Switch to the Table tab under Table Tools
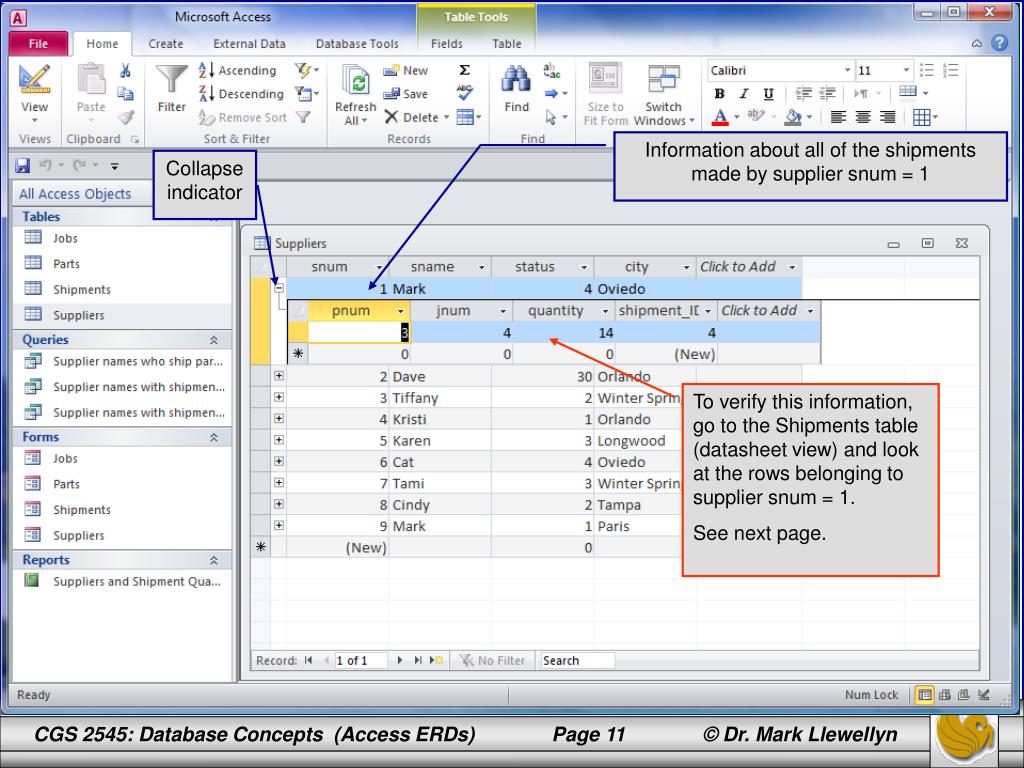 click(507, 44)
